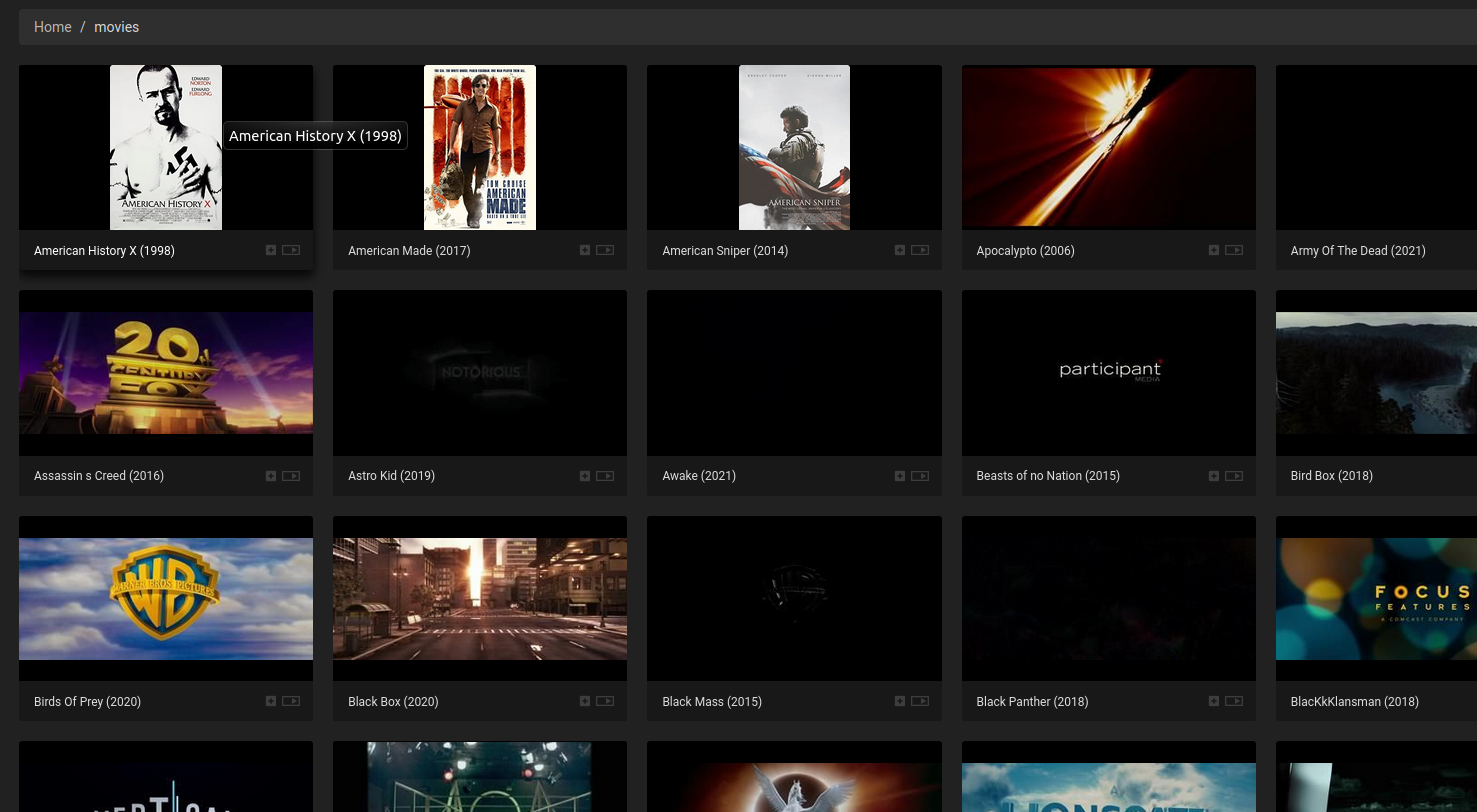
Task: Open the Apocalypto sunburst thumbnail
Action: pyautogui.click(x=1108, y=148)
